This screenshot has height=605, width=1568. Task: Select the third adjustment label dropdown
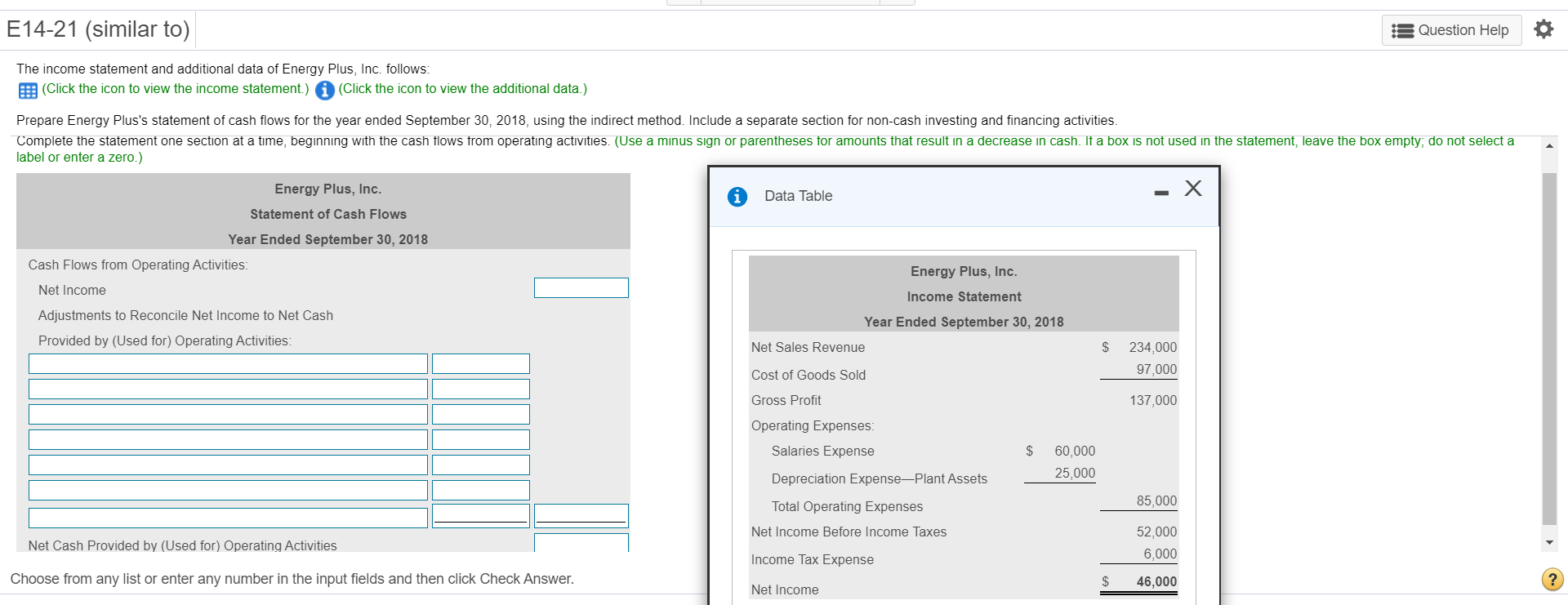click(x=228, y=415)
